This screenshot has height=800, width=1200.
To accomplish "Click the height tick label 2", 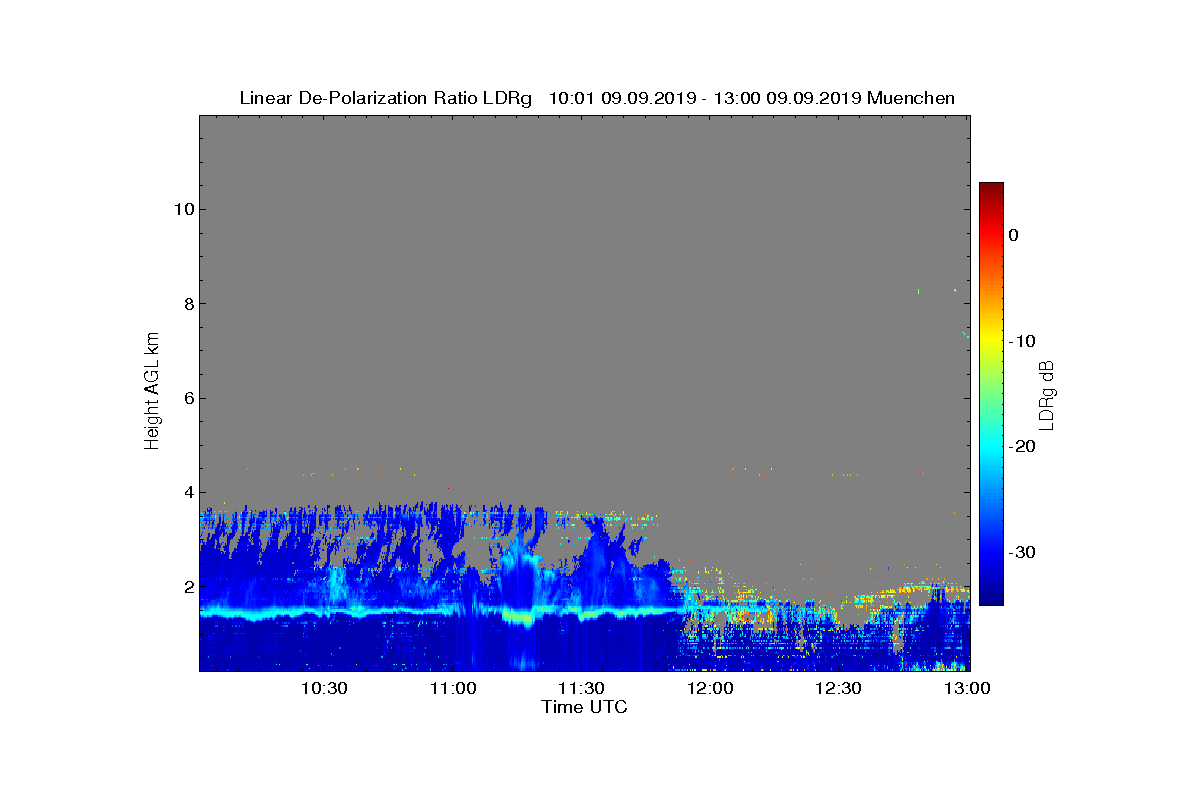I will click(187, 587).
